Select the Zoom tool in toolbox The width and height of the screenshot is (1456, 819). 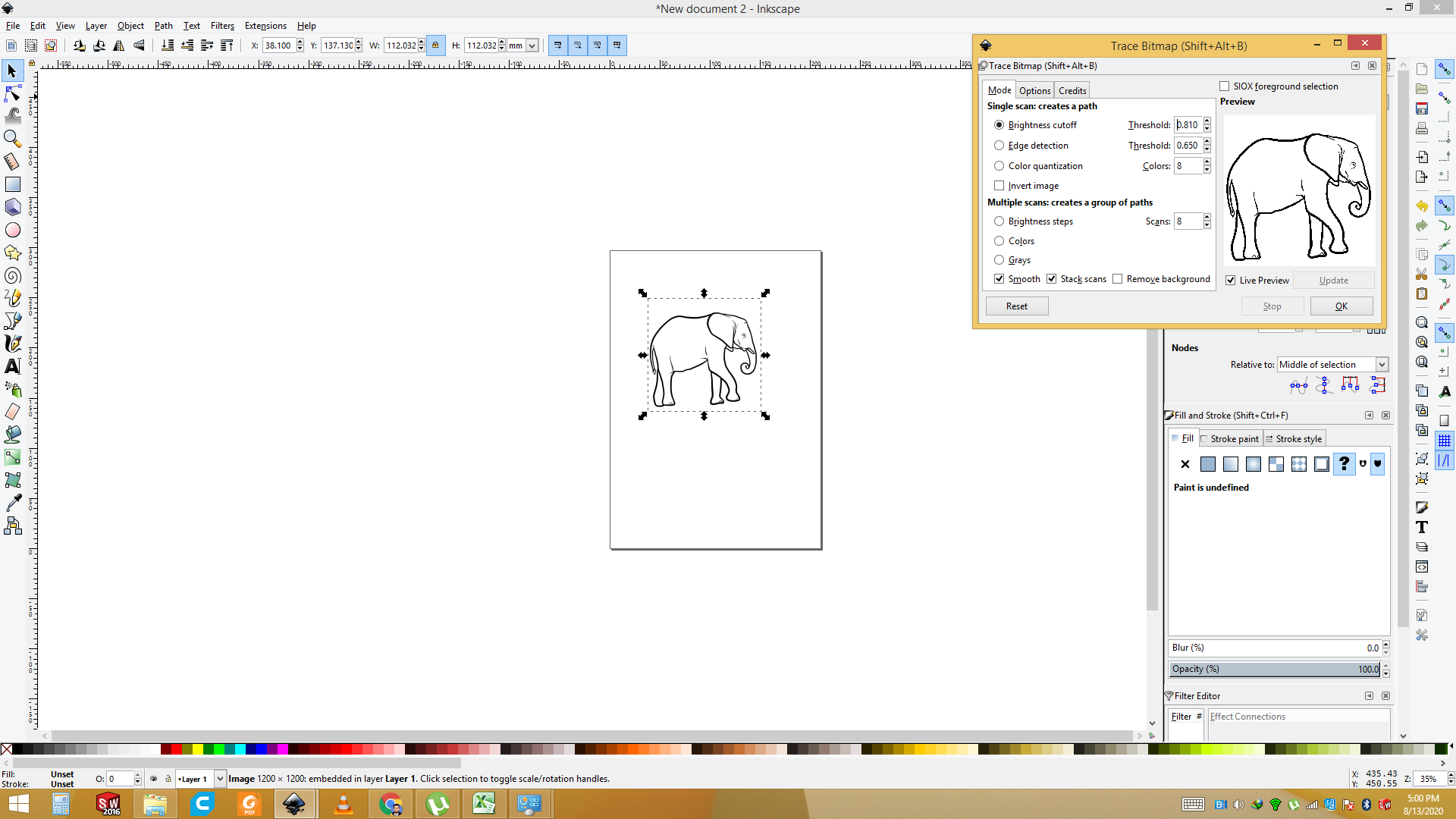pos(12,139)
